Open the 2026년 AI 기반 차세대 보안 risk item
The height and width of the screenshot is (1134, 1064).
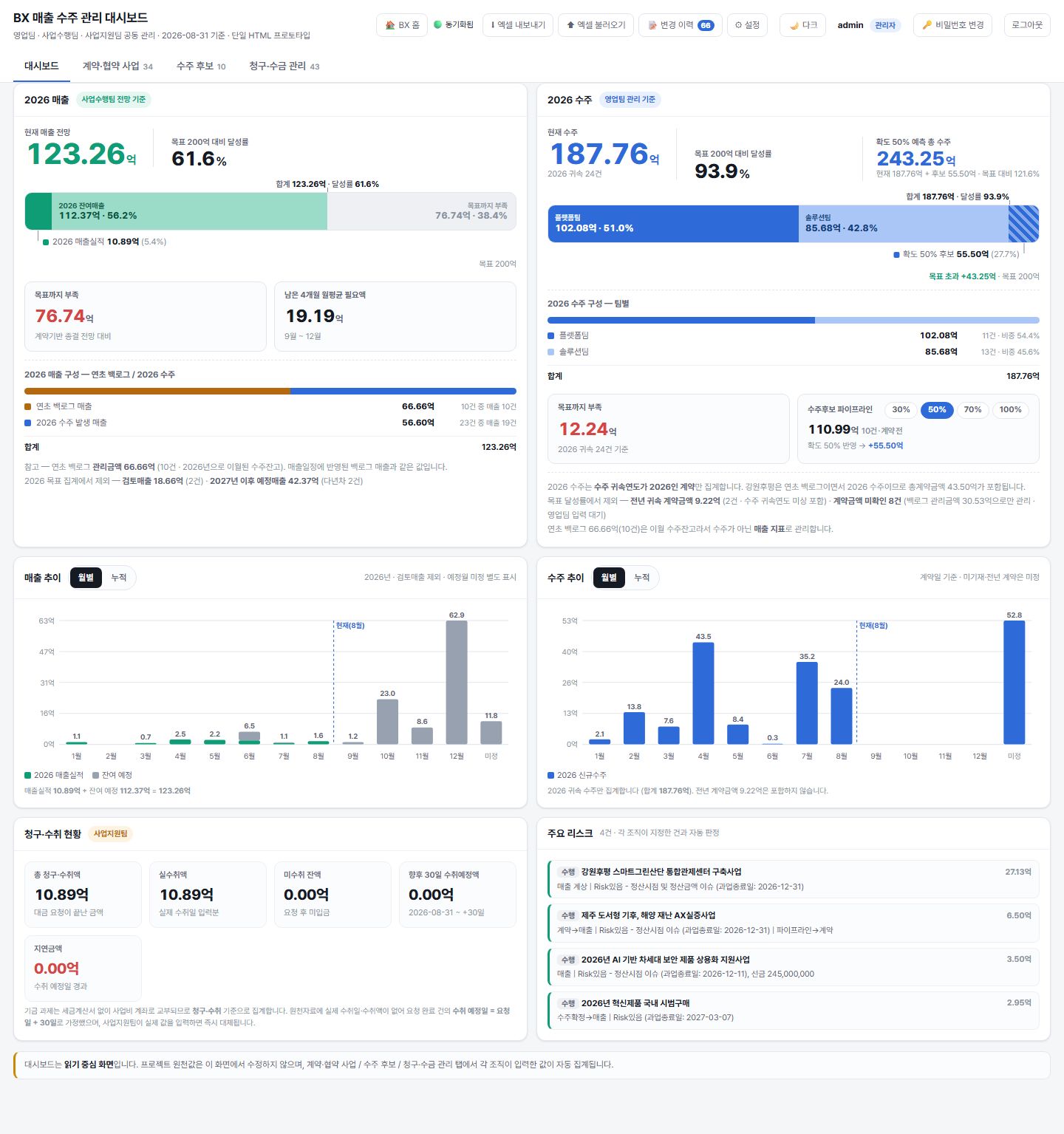794,966
